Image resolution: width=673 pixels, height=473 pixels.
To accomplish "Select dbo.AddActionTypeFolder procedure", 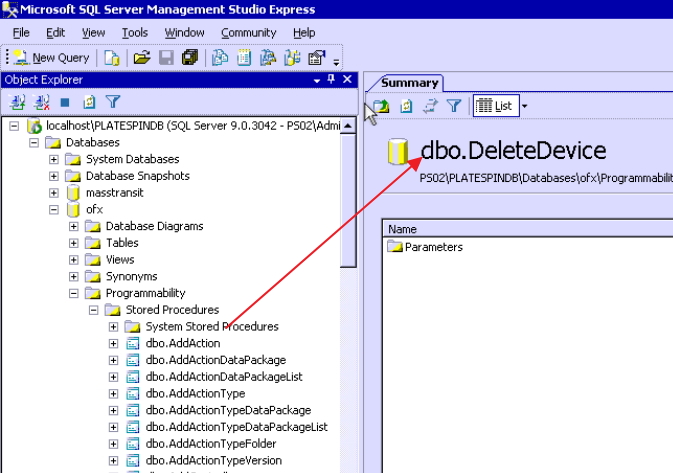I will [x=211, y=443].
